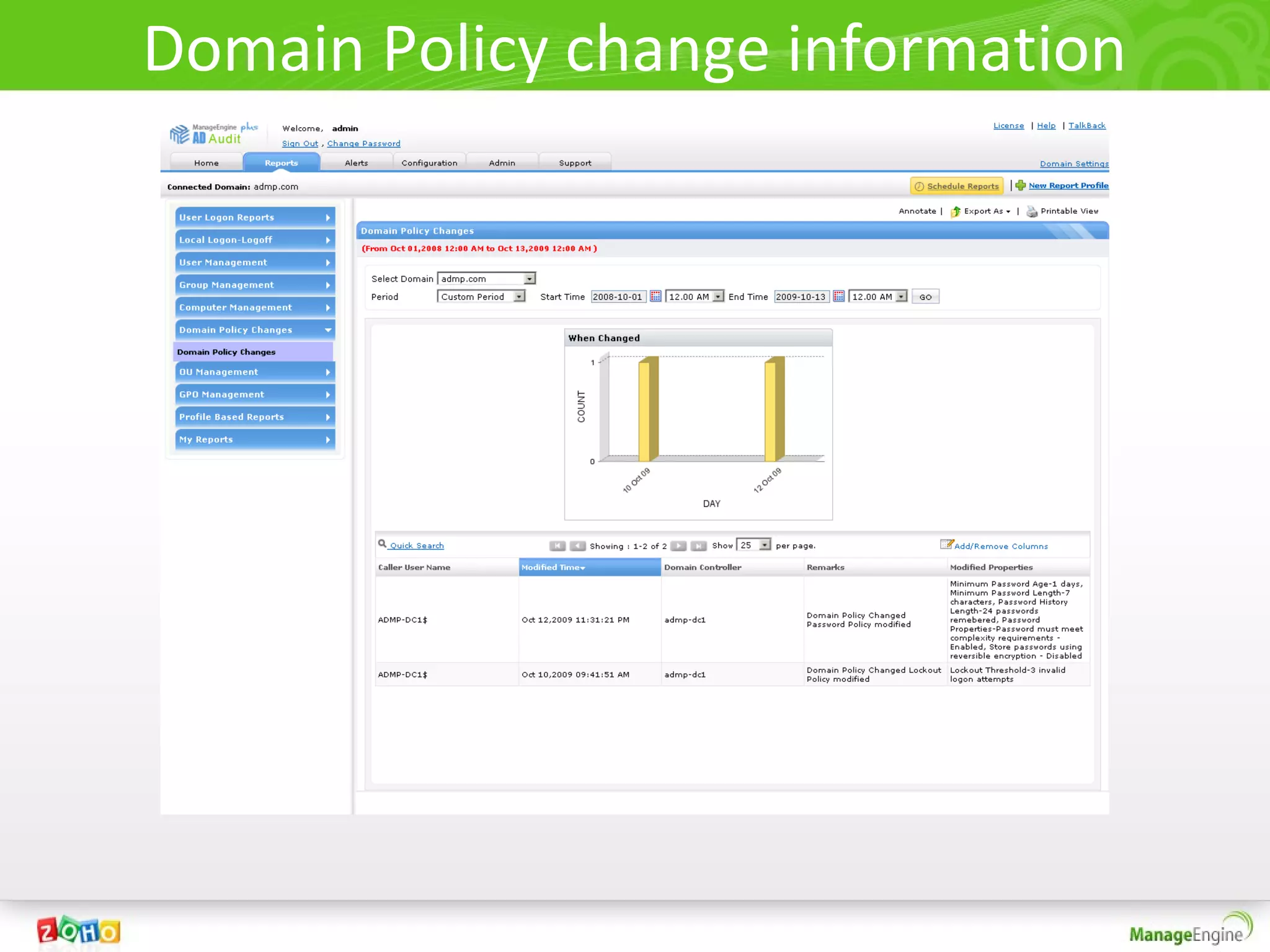Click the Start Time date field
Image resolution: width=1270 pixels, height=952 pixels.
pyautogui.click(x=618, y=297)
